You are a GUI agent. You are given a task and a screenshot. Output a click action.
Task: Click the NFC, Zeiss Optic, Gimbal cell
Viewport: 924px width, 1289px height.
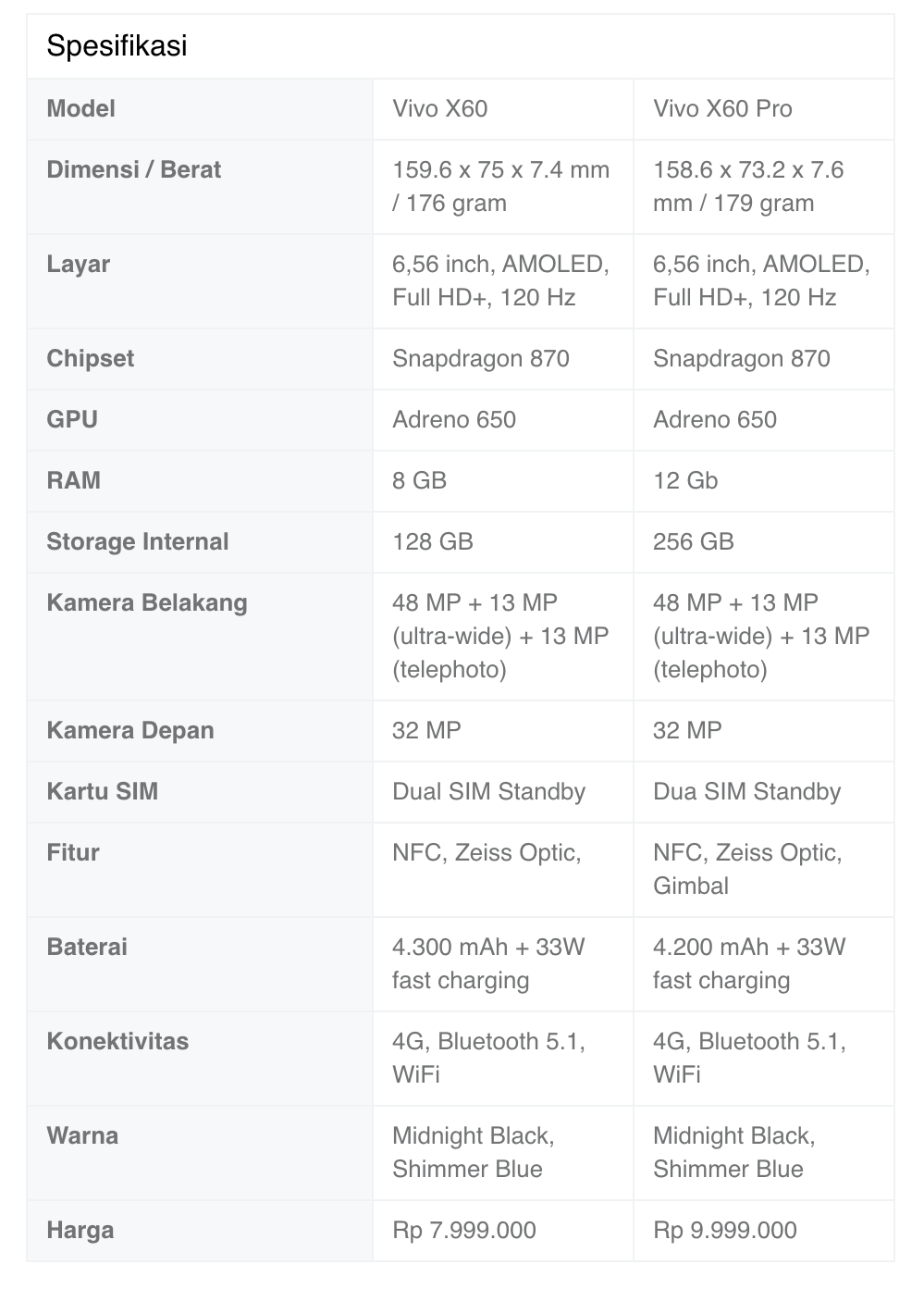[x=747, y=869]
